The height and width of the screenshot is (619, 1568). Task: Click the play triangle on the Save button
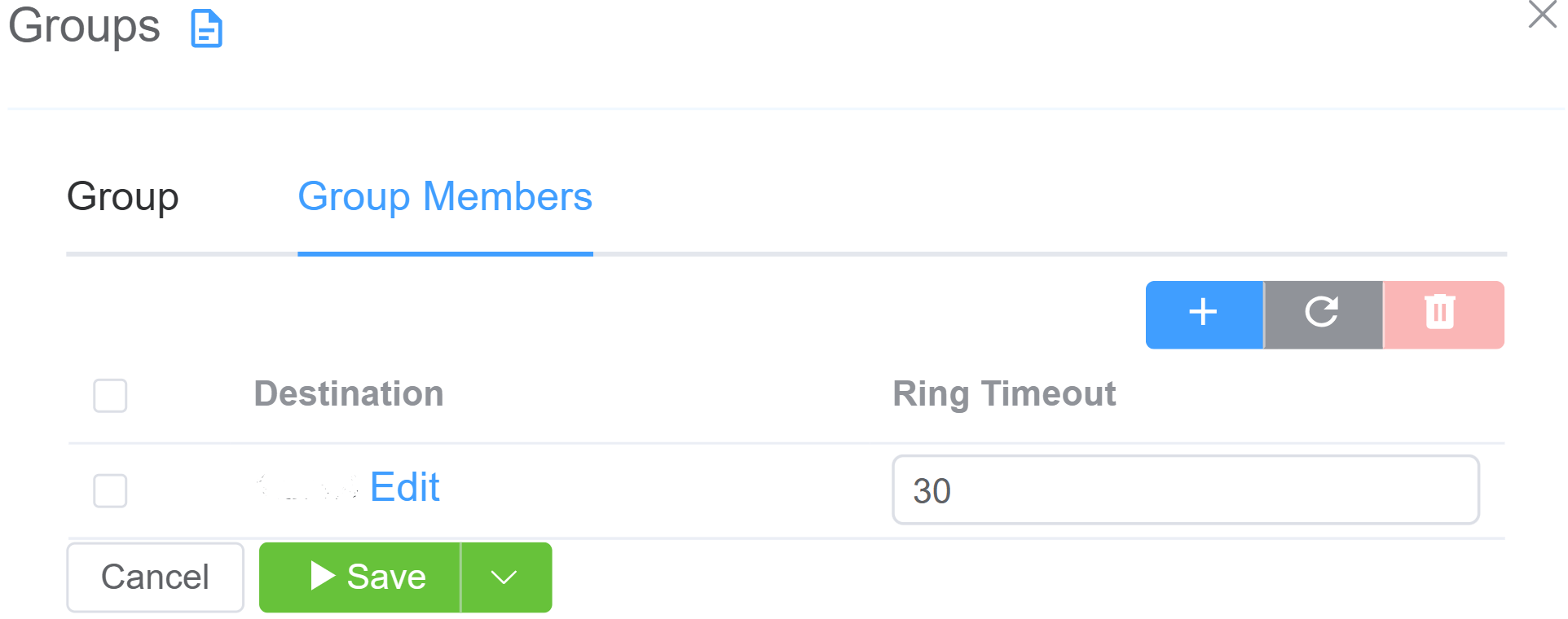tap(323, 576)
